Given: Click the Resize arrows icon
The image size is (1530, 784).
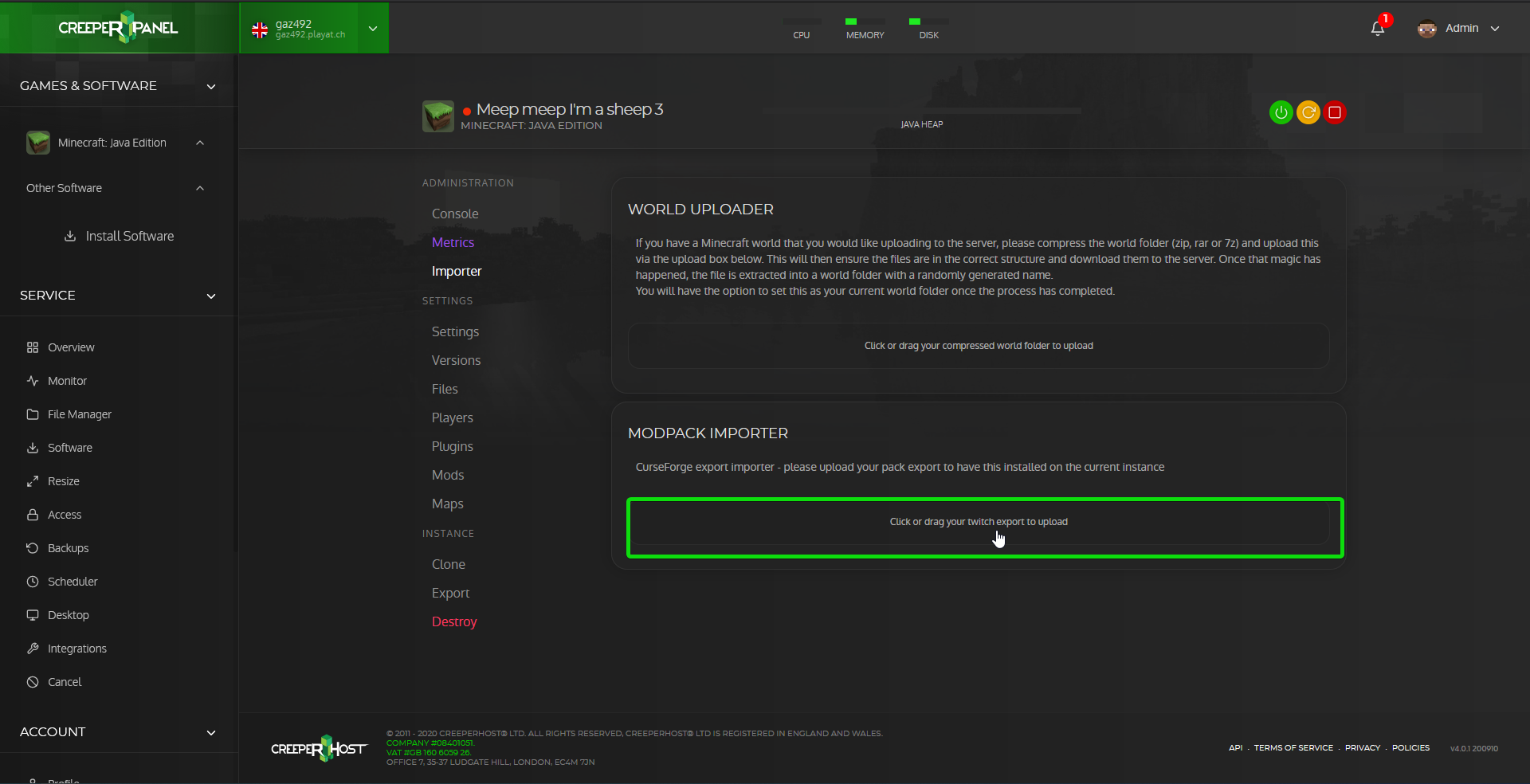Looking at the screenshot, I should tap(33, 481).
